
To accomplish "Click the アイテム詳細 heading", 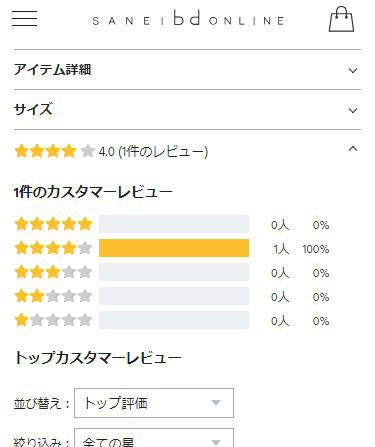I will pos(52,70).
